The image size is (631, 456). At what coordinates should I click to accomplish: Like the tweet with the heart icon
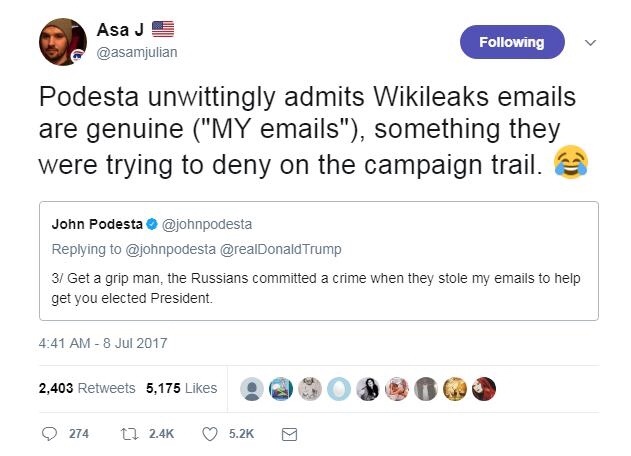(x=211, y=434)
